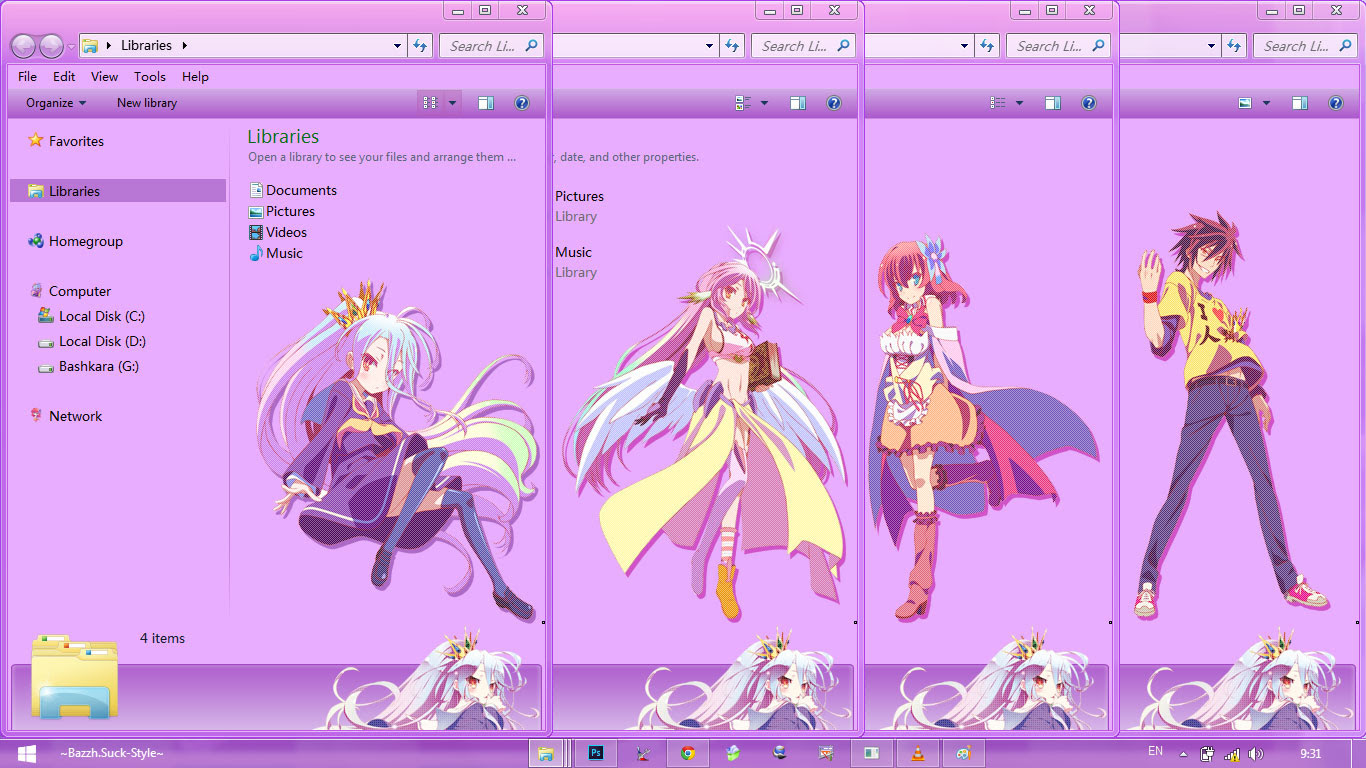Viewport: 1366px width, 768px height.
Task: Click the Music Library tile in the tiles-view window
Action: coord(576,262)
